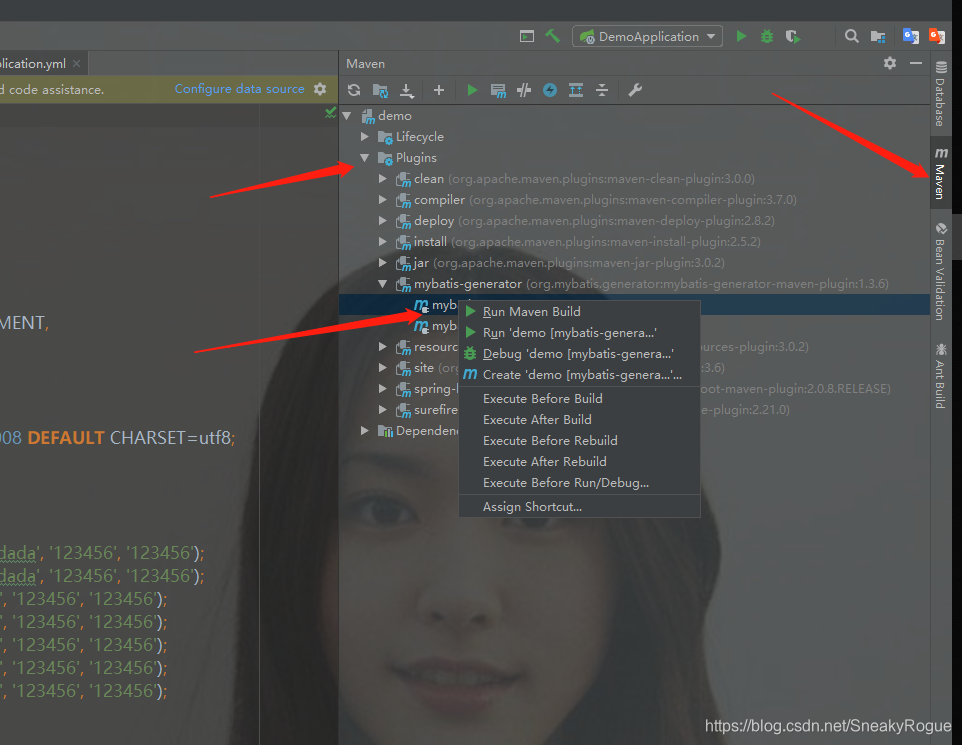962x745 pixels.
Task: Choose Run 'demo [mybatis-genera...' menu item
Action: click(x=579, y=333)
